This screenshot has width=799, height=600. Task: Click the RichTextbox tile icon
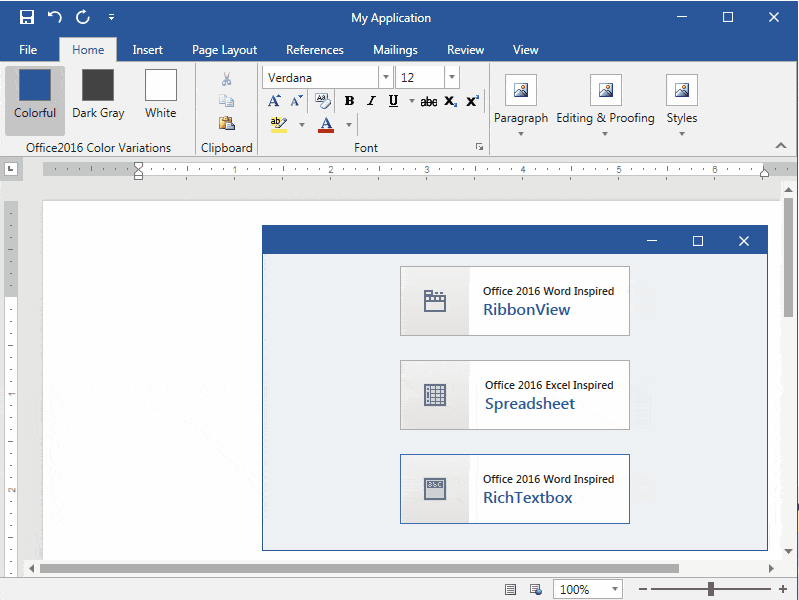pos(435,489)
